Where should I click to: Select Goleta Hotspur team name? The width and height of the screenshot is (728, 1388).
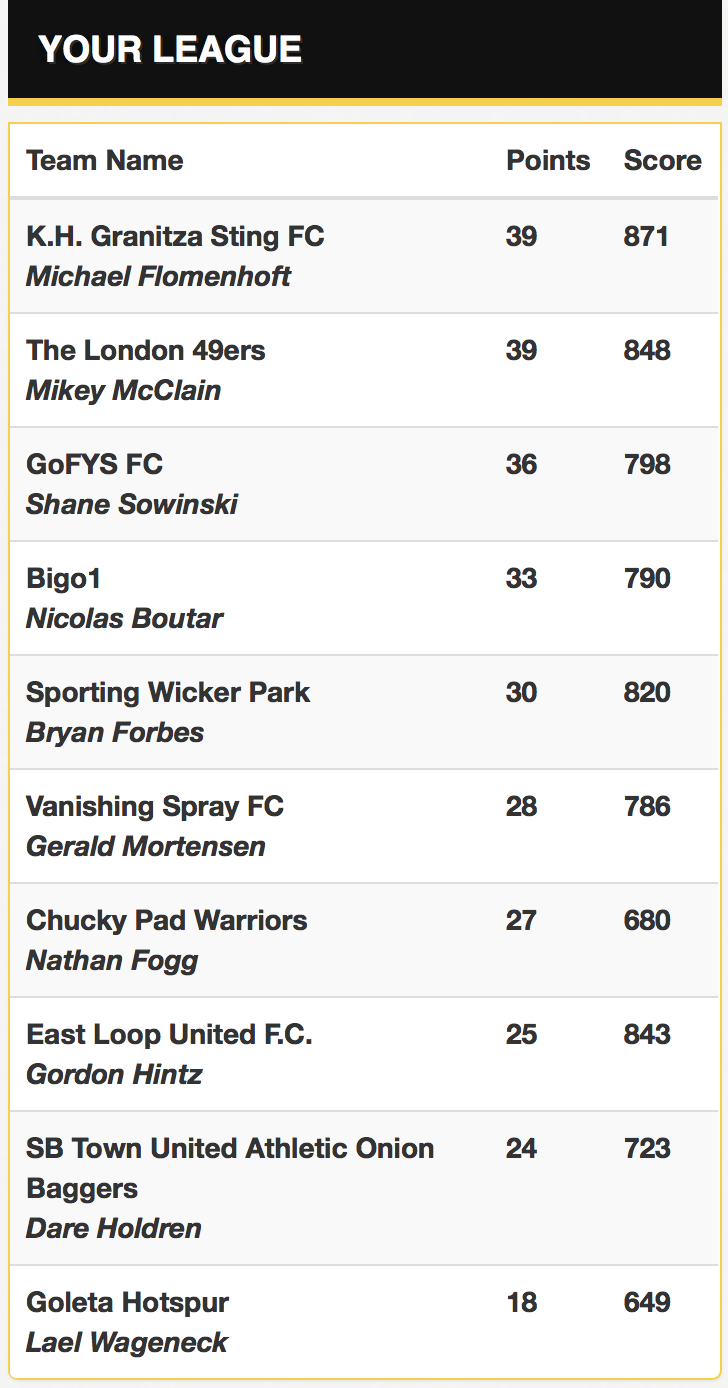(x=127, y=1303)
